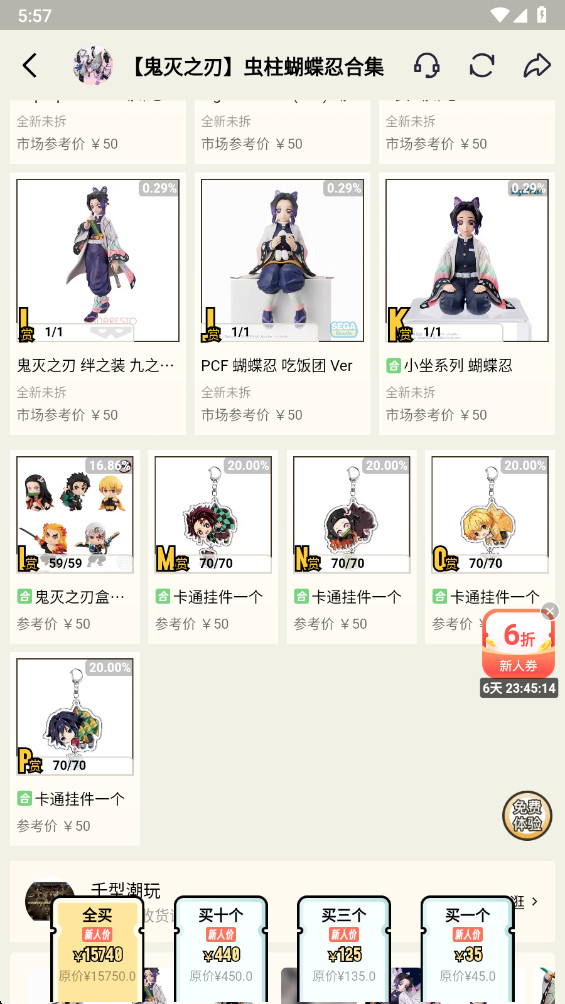This screenshot has height=1004, width=565.
Task: Close the 6折 new-user coupon popup
Action: [x=550, y=611]
